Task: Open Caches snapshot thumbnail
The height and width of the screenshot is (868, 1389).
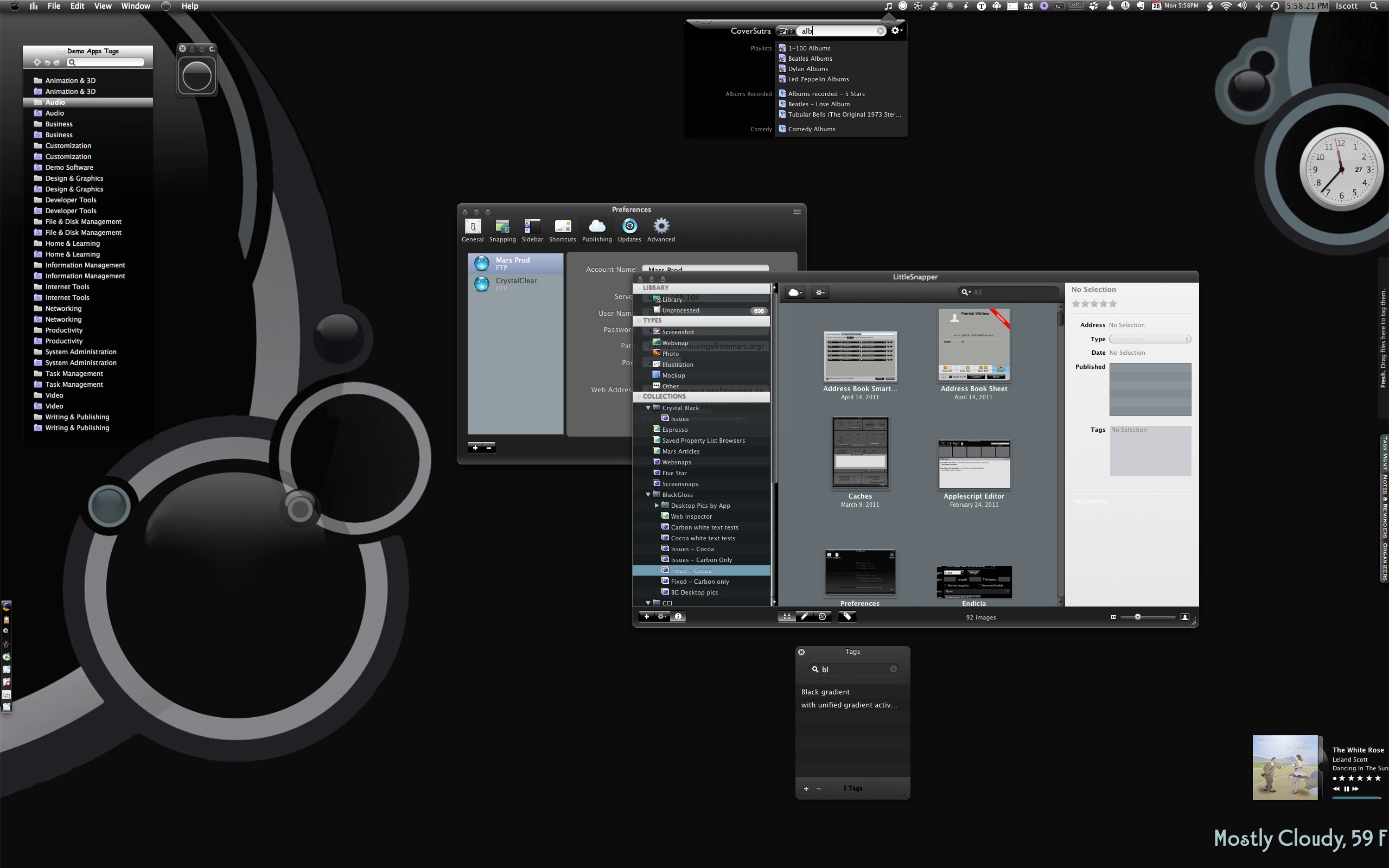Action: click(x=860, y=454)
